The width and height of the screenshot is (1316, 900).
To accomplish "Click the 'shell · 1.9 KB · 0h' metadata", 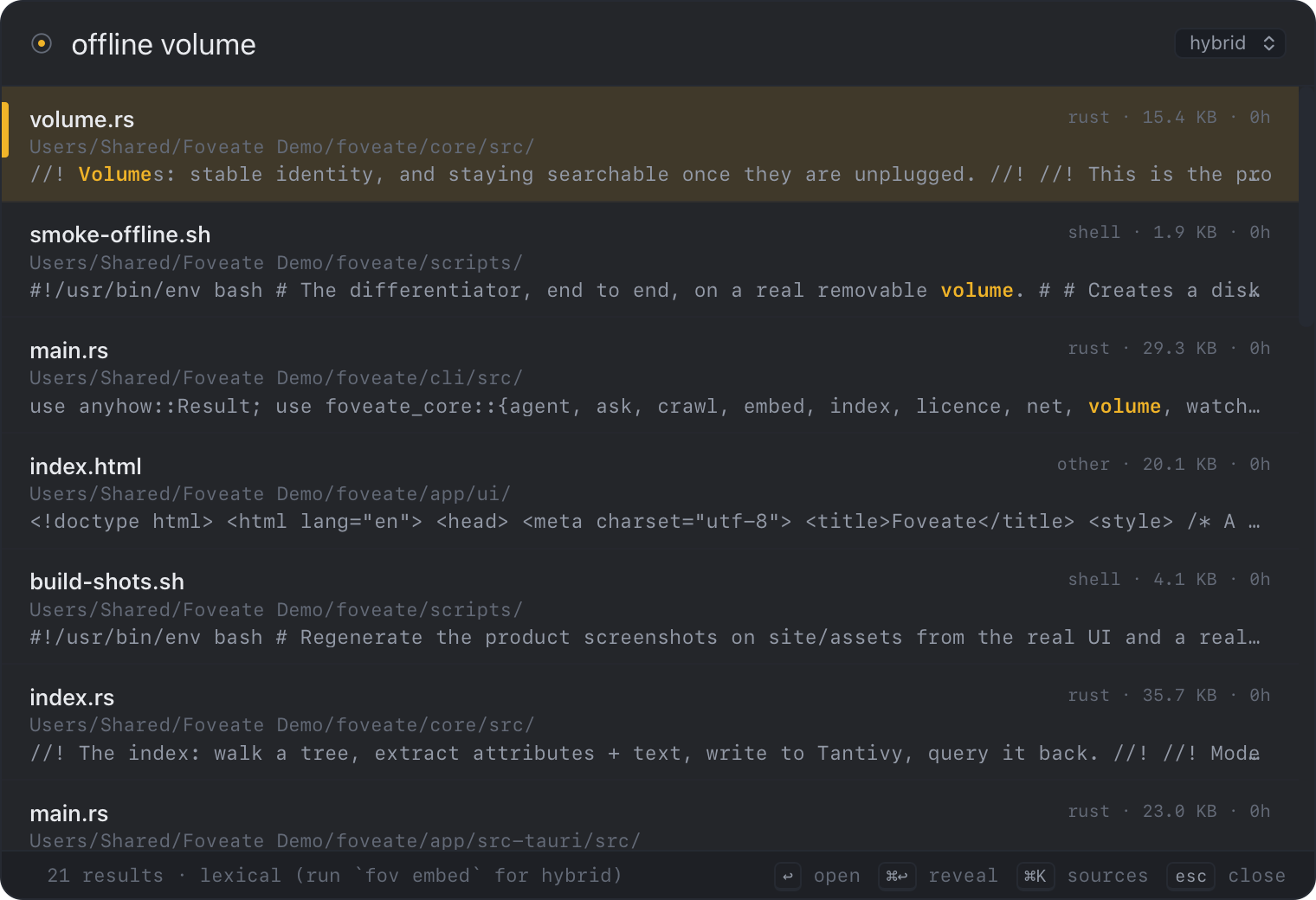I will tap(1169, 232).
